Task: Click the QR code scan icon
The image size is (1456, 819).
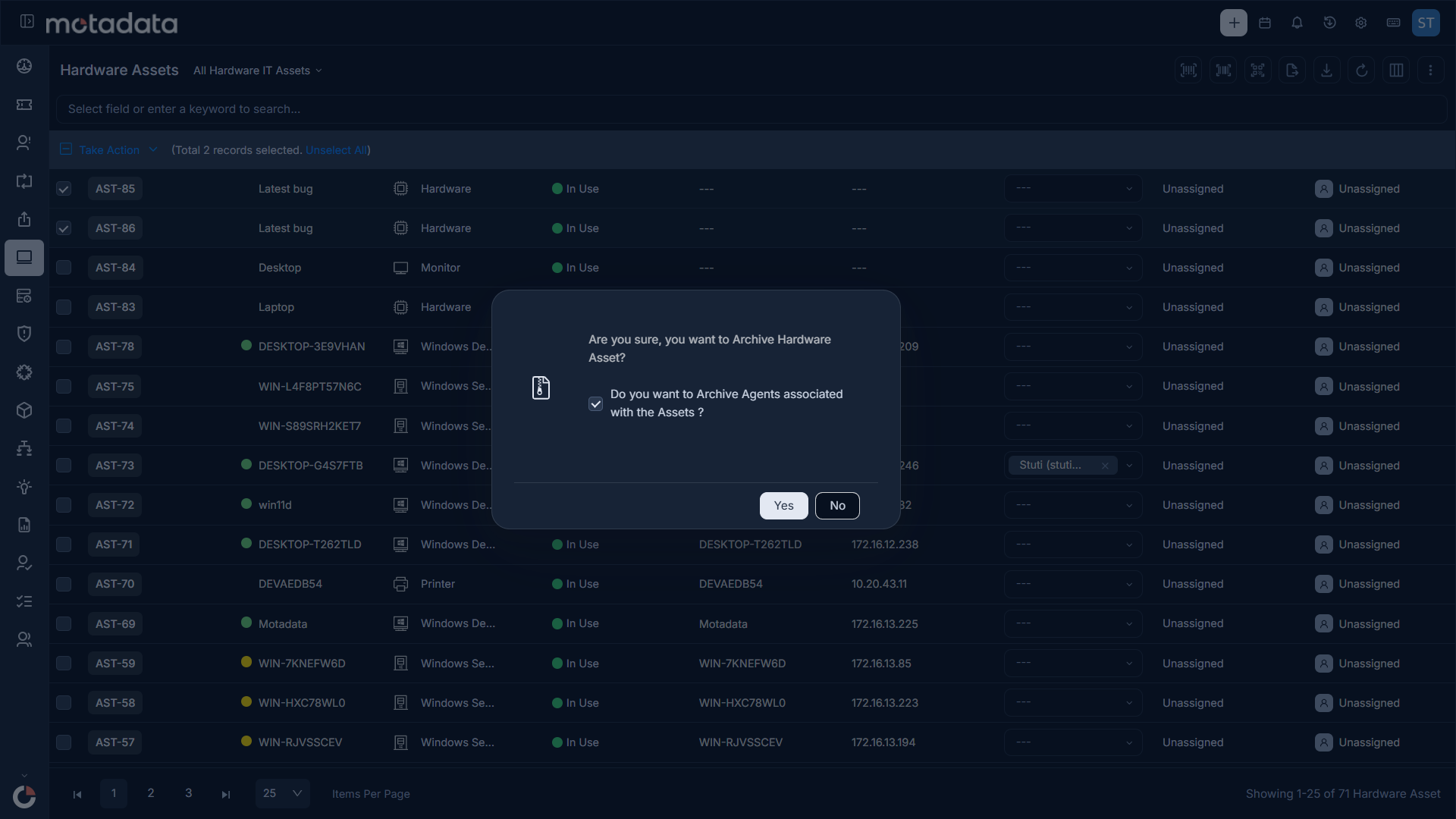Action: coord(1258,71)
